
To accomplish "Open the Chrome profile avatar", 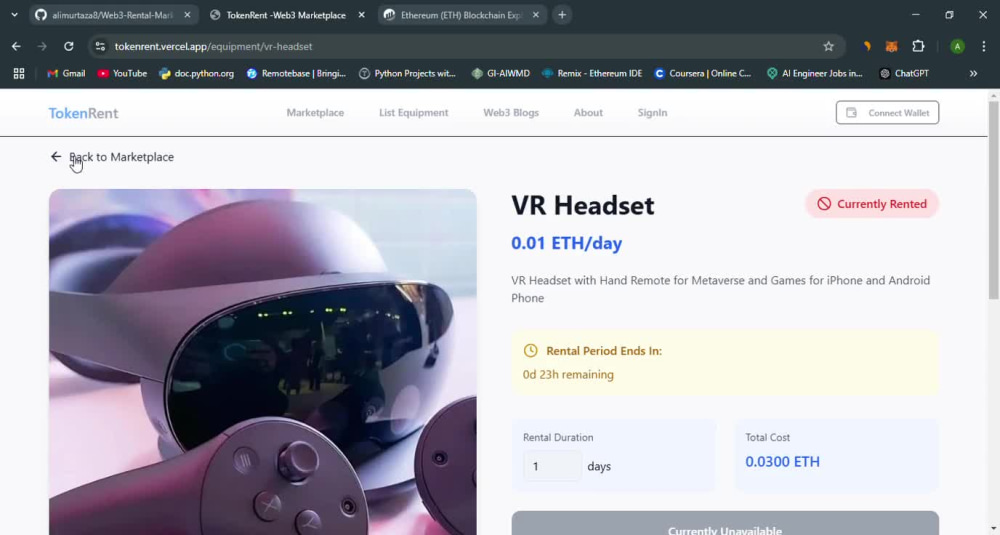I will point(957,46).
